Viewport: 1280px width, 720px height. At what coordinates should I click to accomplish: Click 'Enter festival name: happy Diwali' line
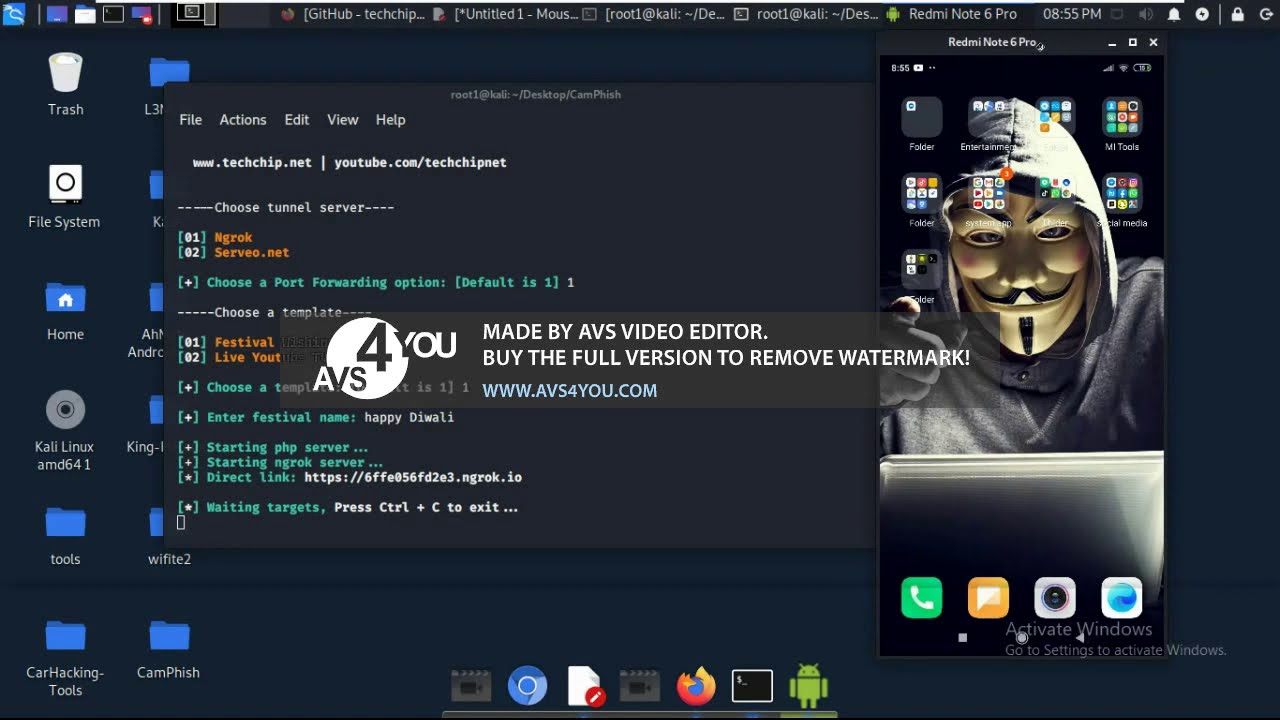[316, 417]
